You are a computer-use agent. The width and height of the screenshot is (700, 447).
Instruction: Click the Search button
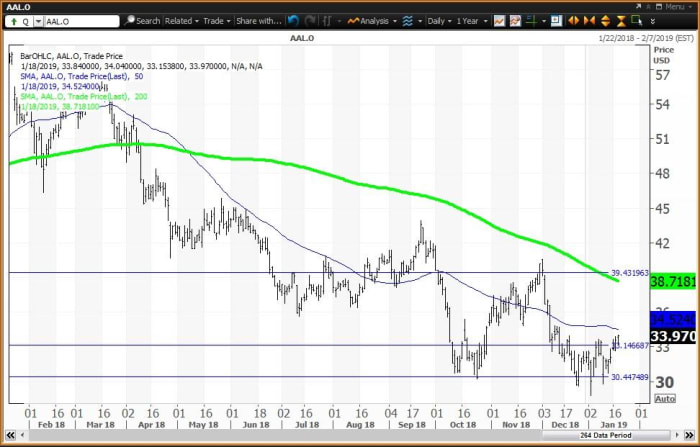[142, 20]
